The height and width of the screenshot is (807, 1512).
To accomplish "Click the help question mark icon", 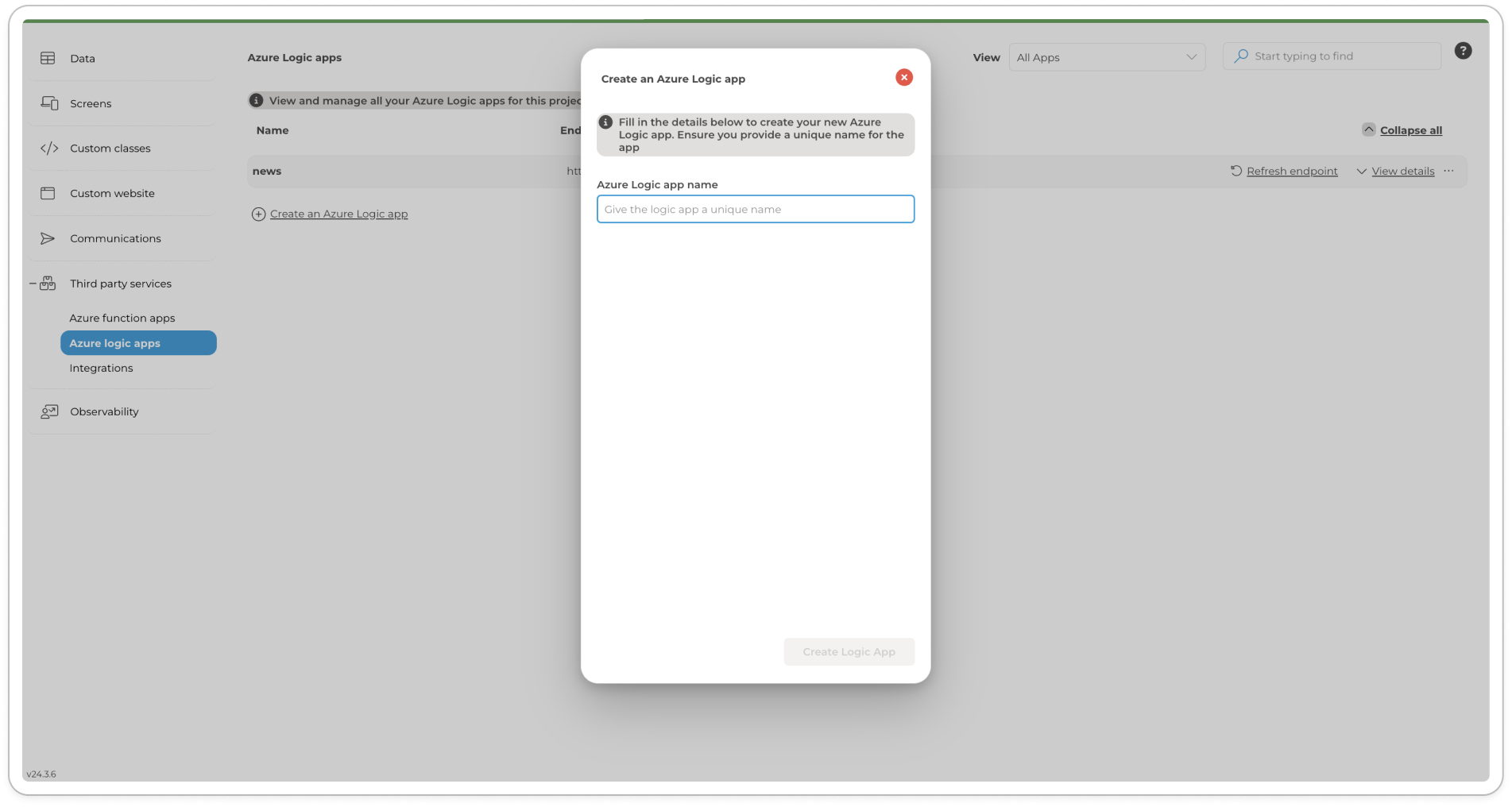I will coord(1463,51).
